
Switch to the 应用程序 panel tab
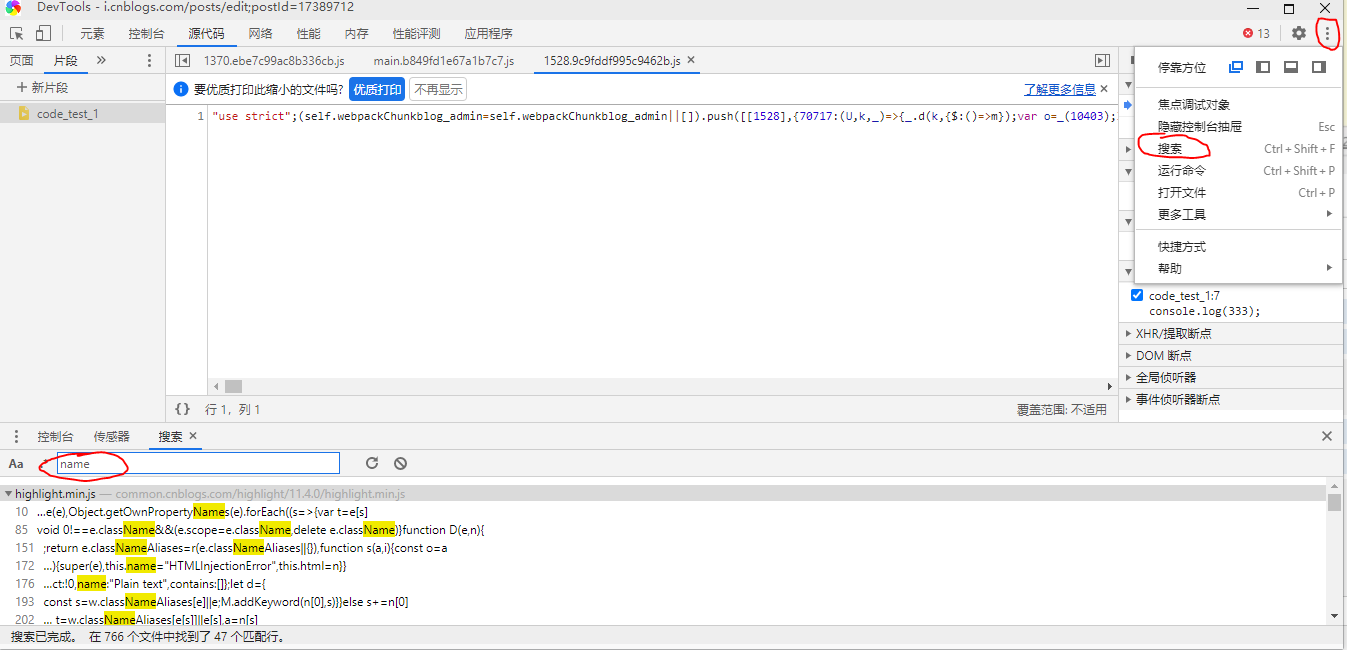pyautogui.click(x=488, y=33)
